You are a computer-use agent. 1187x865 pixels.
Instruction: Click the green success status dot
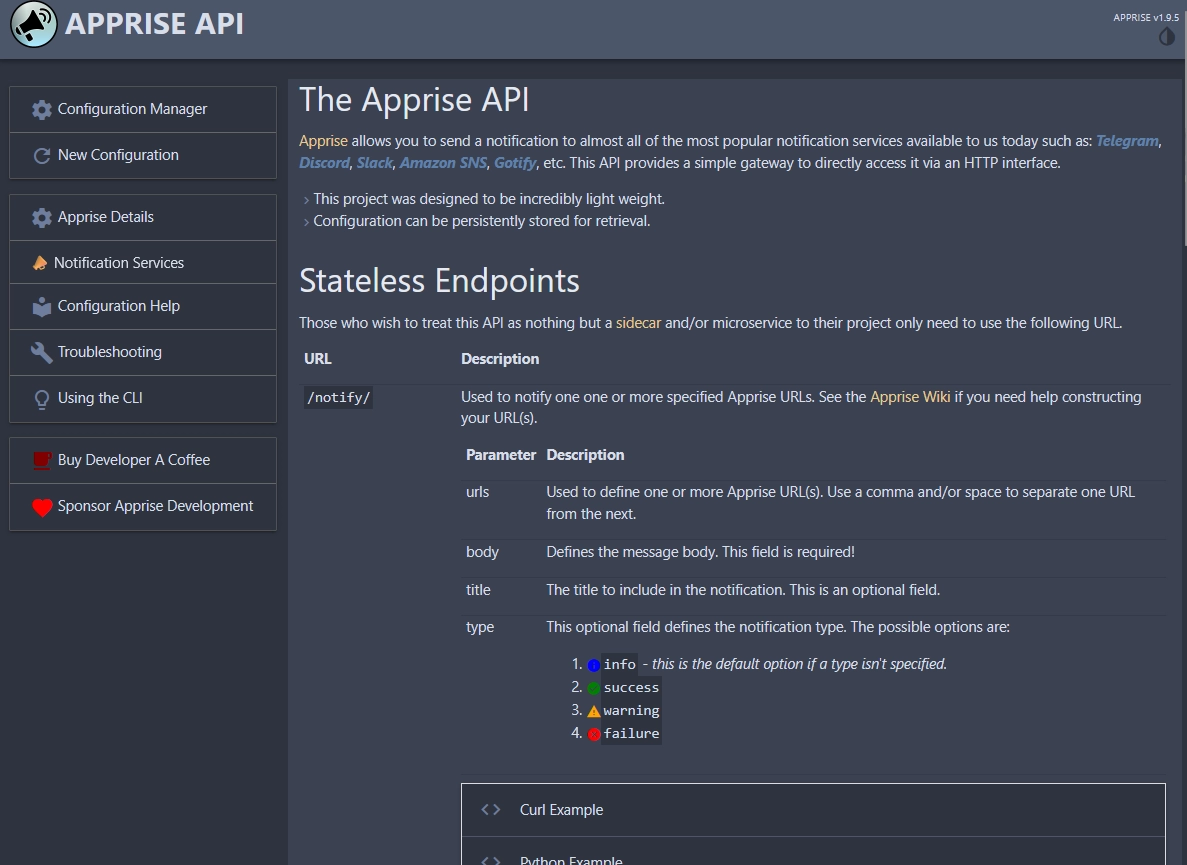pos(593,687)
